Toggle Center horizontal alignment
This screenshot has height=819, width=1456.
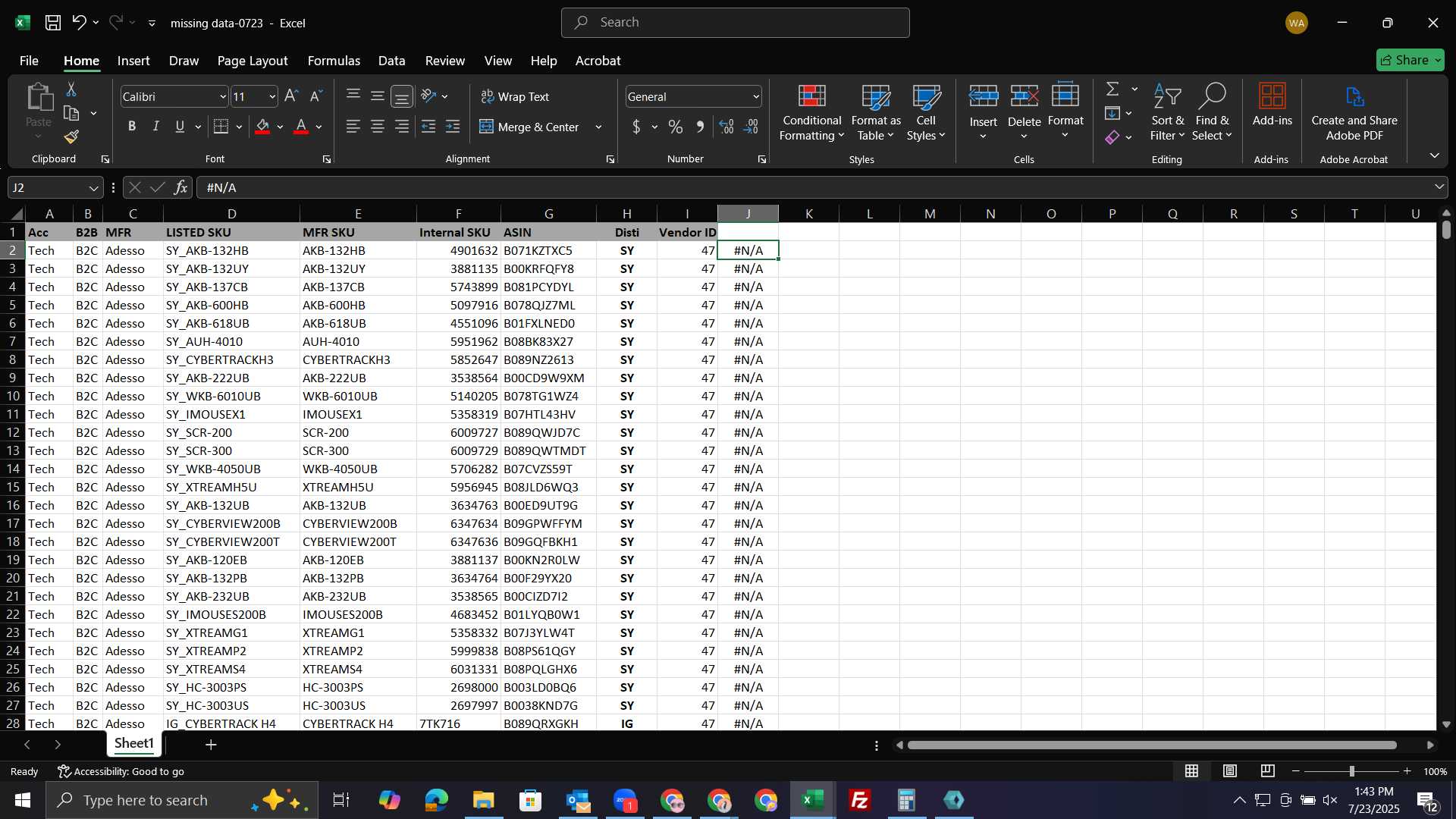pyautogui.click(x=378, y=127)
